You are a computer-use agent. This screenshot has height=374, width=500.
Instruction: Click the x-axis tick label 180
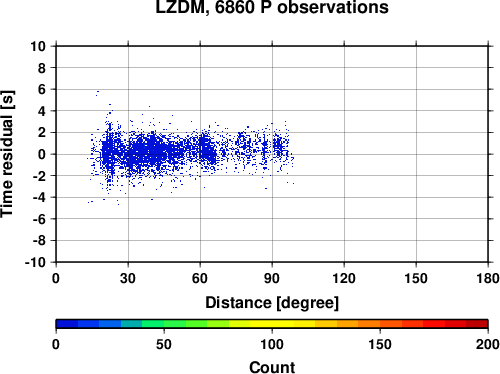(x=488, y=278)
